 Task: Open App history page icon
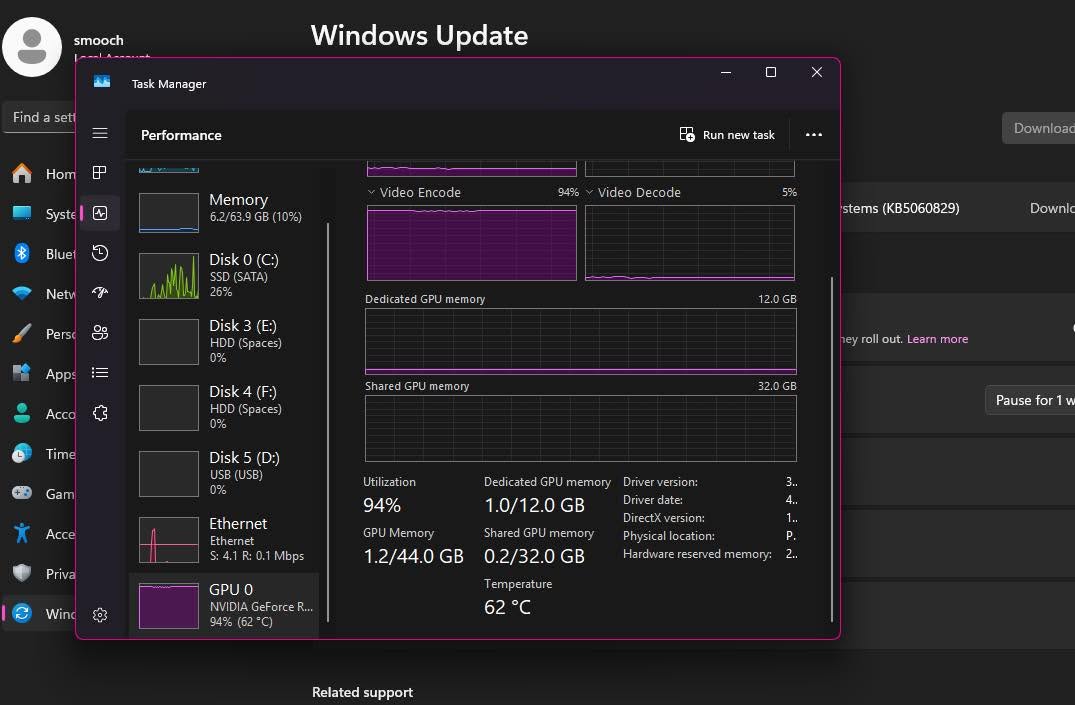[100, 253]
